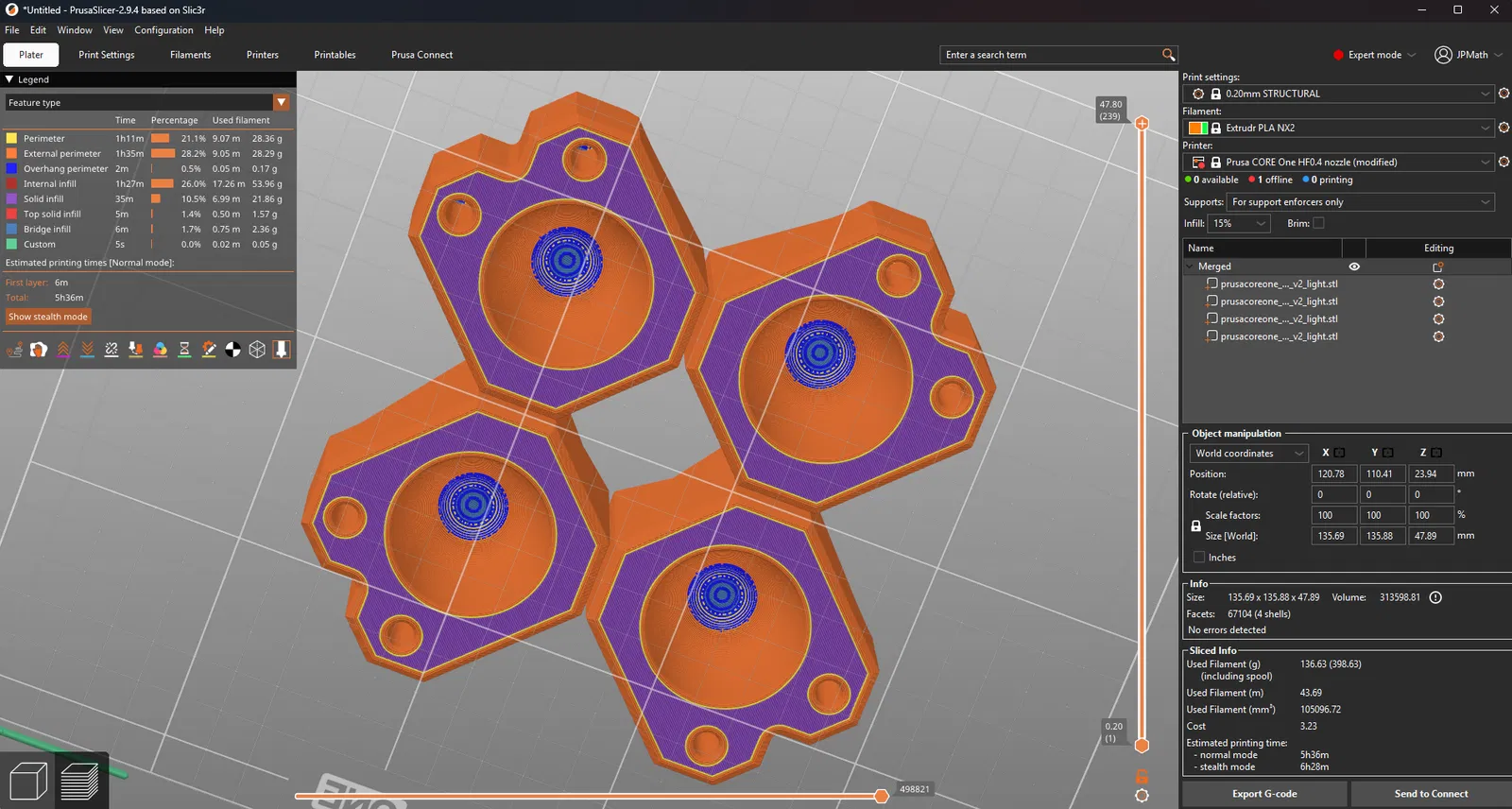1512x809 pixels.
Task: Open the Configuration menu
Action: (x=163, y=30)
